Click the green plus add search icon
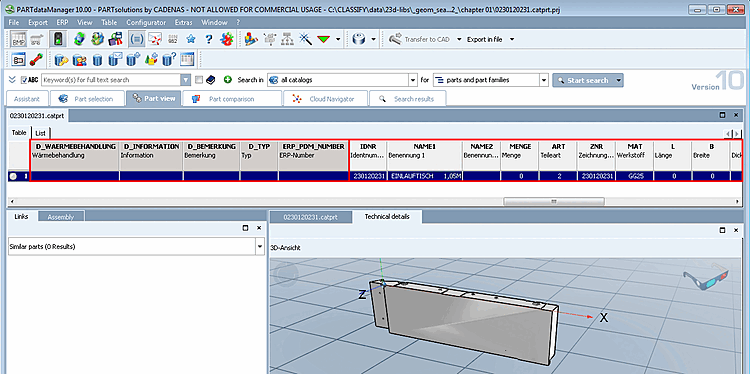Image resolution: width=750 pixels, height=374 pixels. [x=228, y=80]
